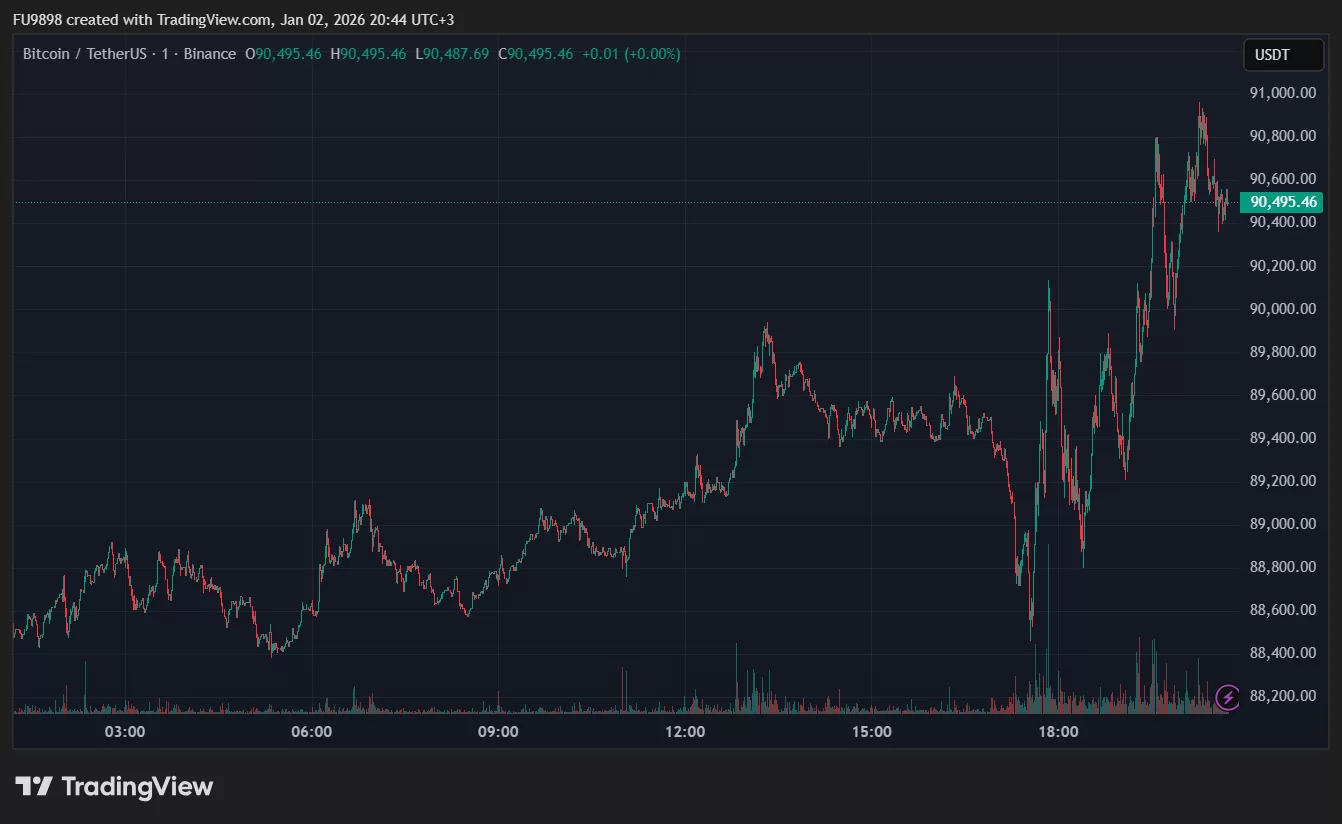This screenshot has width=1342, height=824.
Task: Select the 06:00 time axis label
Action: 312,732
